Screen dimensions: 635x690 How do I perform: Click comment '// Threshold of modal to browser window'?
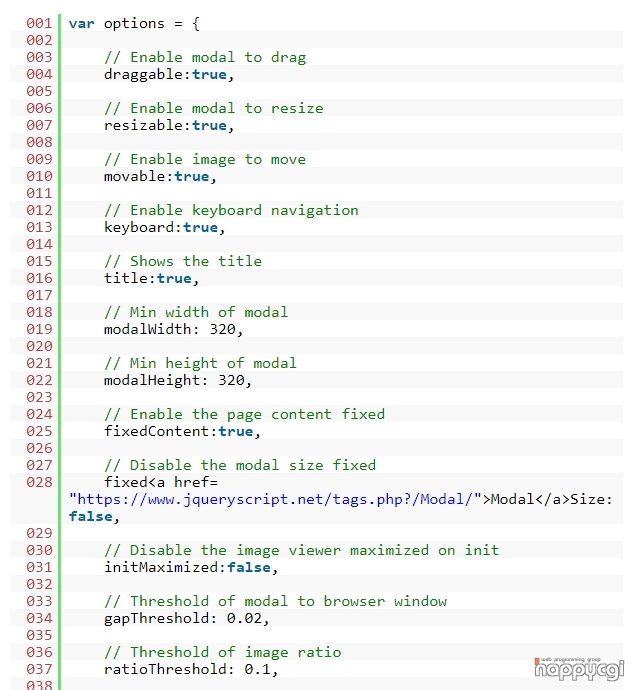[x=275, y=602]
